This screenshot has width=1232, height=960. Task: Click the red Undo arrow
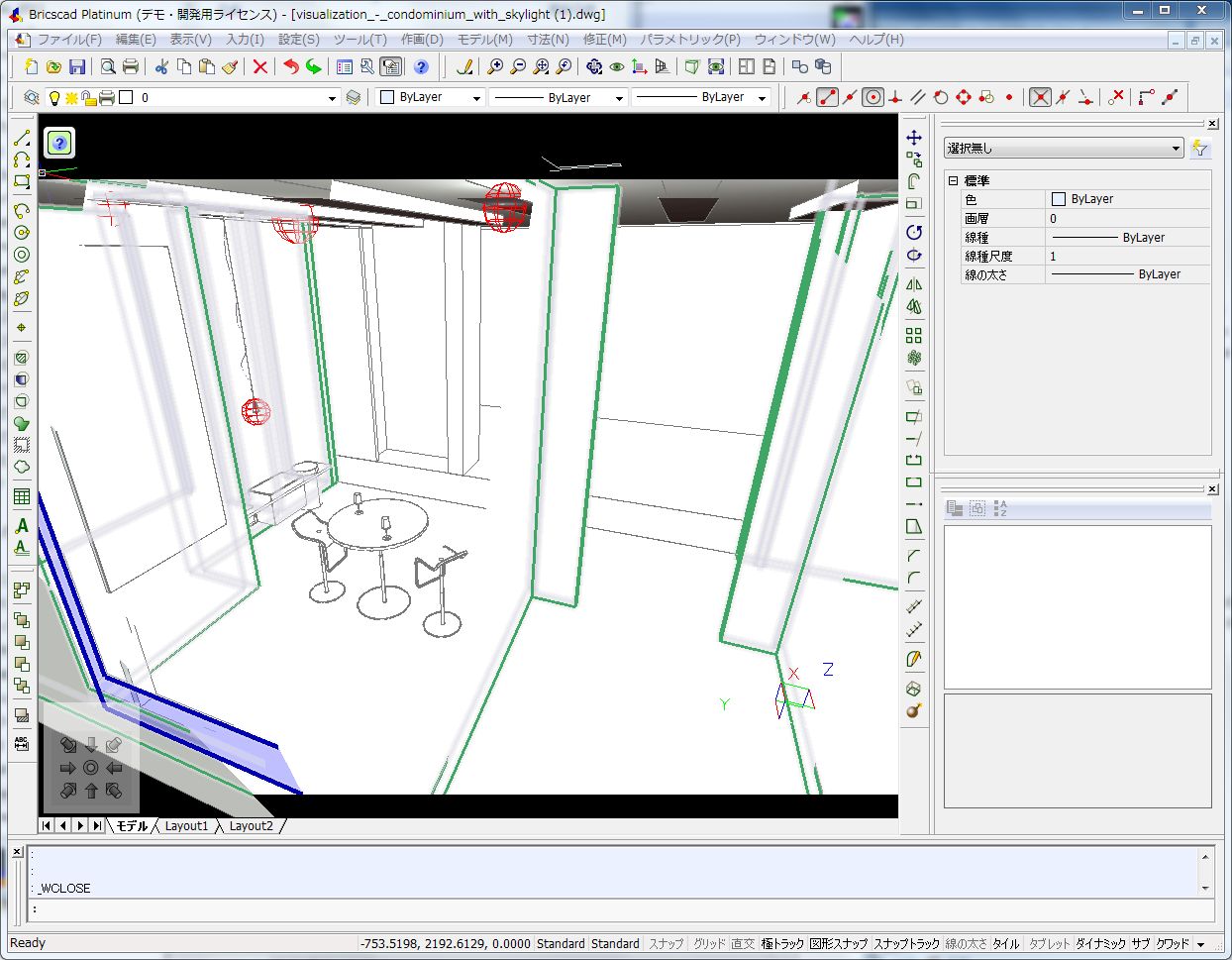click(290, 66)
